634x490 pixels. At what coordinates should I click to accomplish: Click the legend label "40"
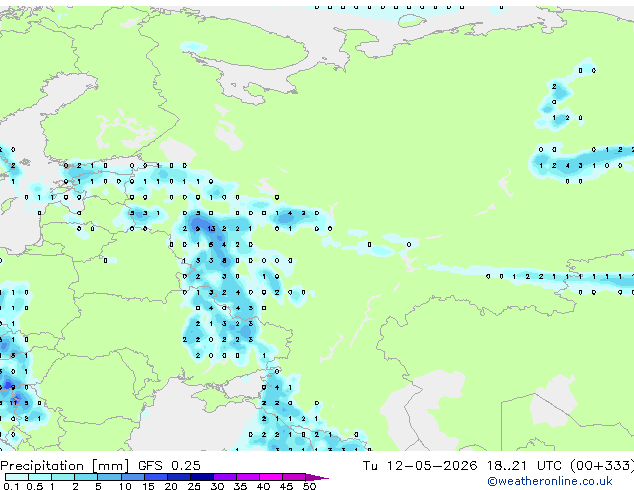(263, 486)
